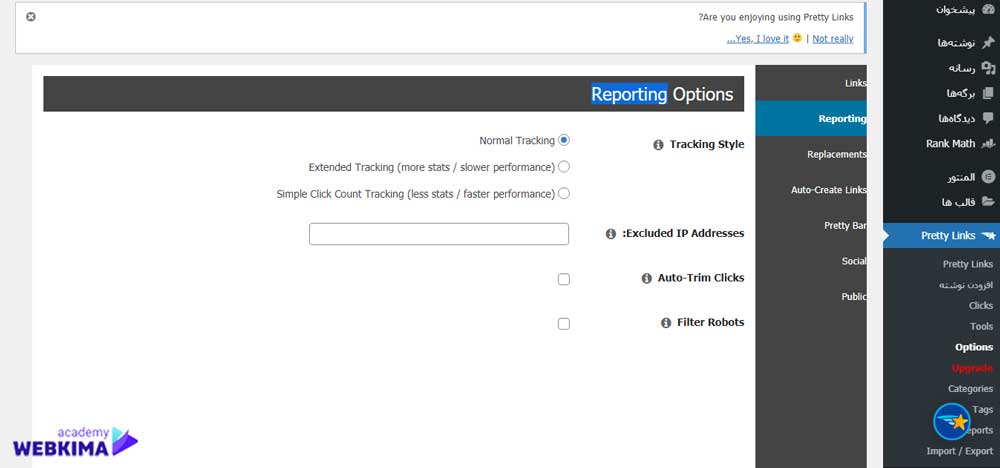This screenshot has height=468, width=1000.
Task: Open the Rank Math menu item
Action: tap(941, 144)
